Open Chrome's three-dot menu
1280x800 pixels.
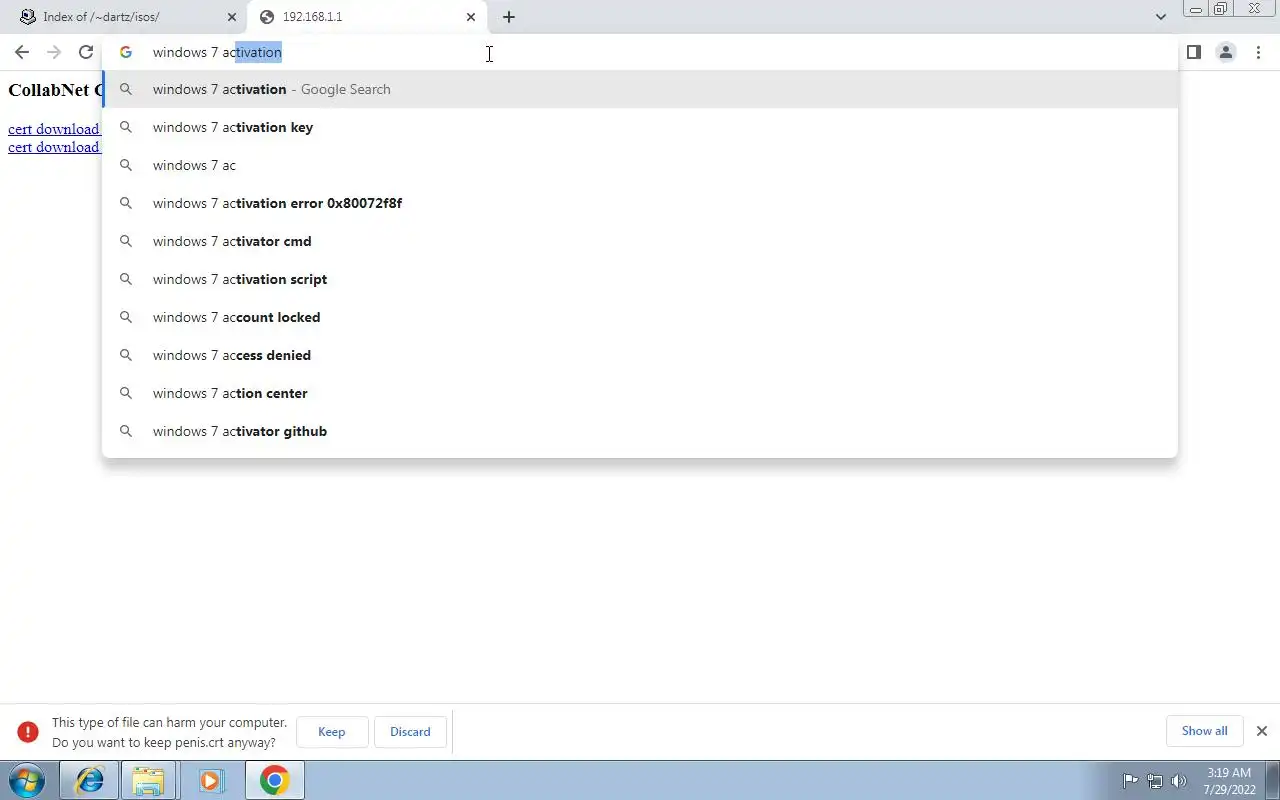click(x=1258, y=52)
